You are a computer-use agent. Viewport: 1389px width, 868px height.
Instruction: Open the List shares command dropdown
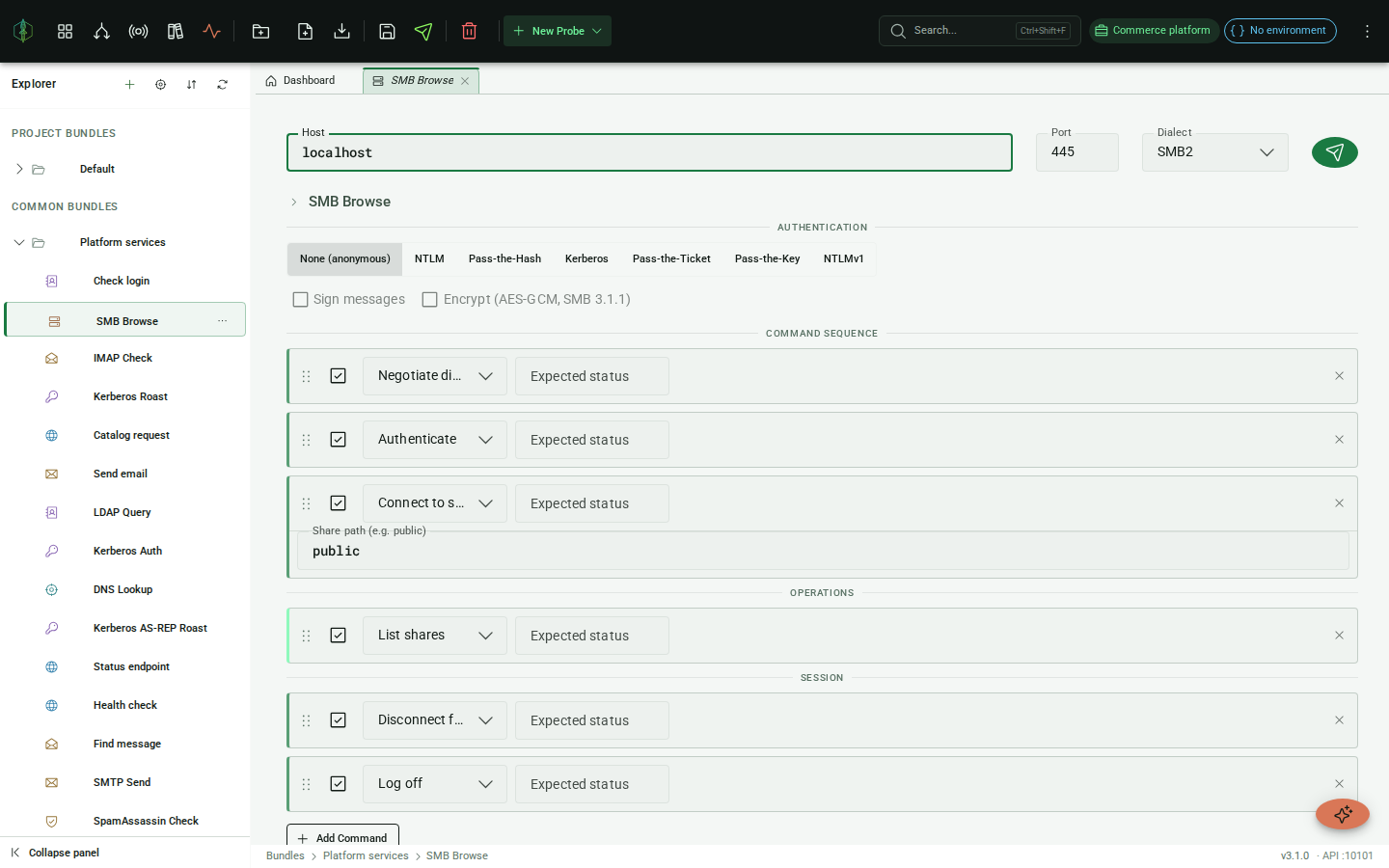coord(435,636)
